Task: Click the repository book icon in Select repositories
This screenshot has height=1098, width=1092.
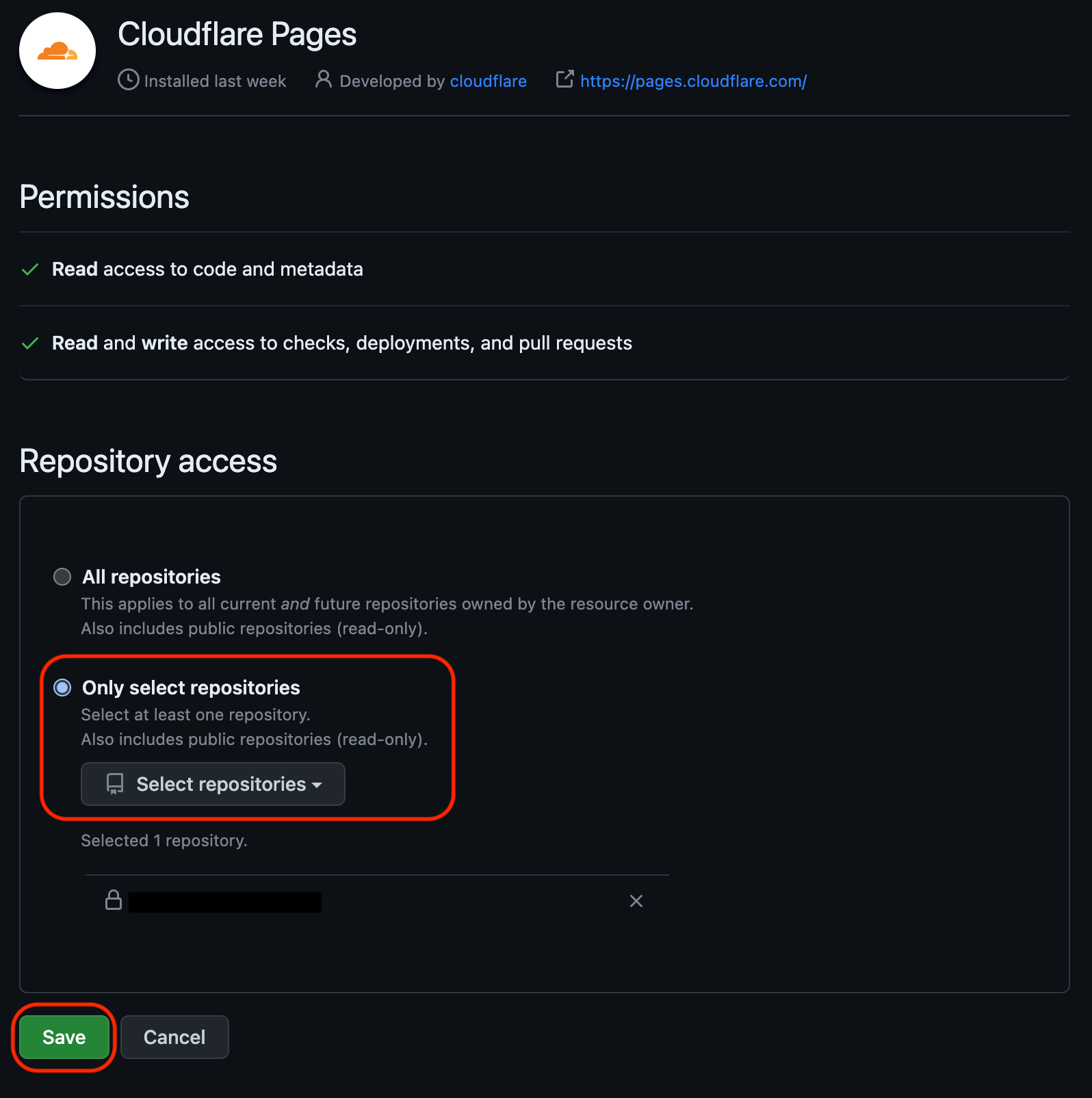Action: point(114,784)
